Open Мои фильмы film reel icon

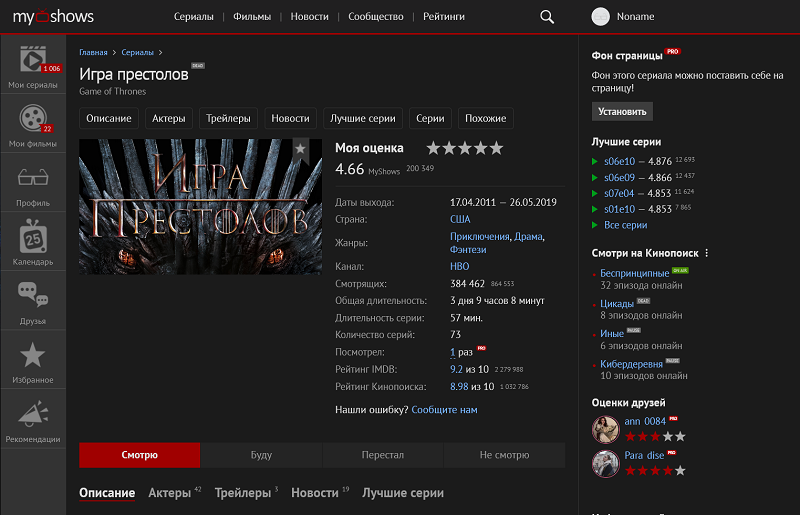33,118
